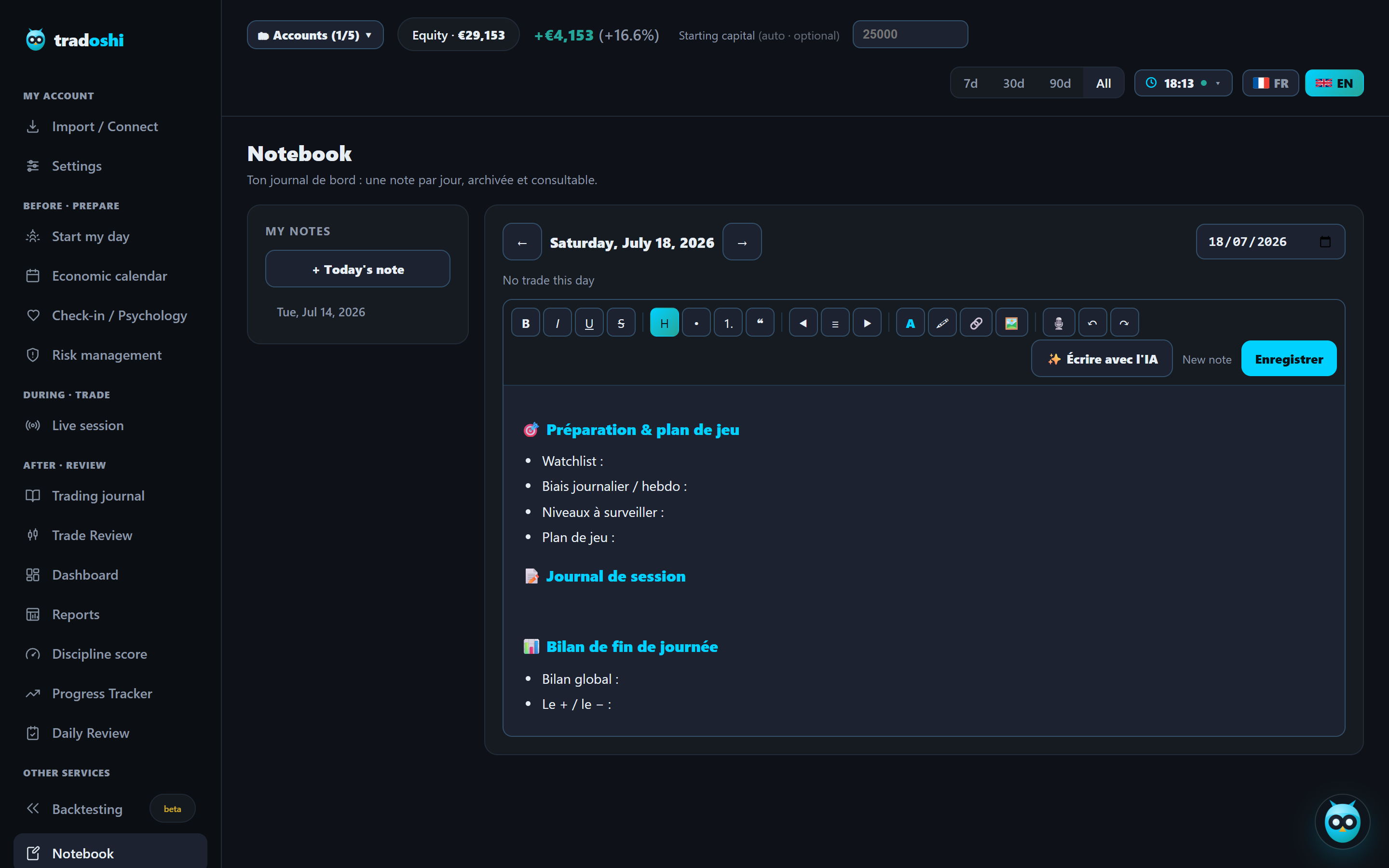Open Discipline score

coord(110,654)
